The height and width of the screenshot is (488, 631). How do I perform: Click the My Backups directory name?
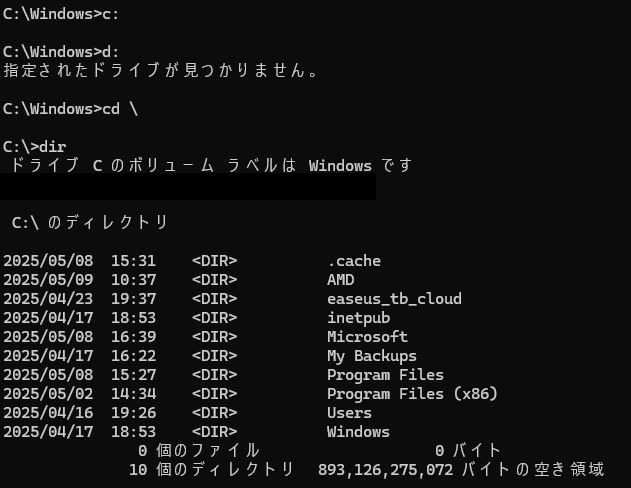point(372,356)
